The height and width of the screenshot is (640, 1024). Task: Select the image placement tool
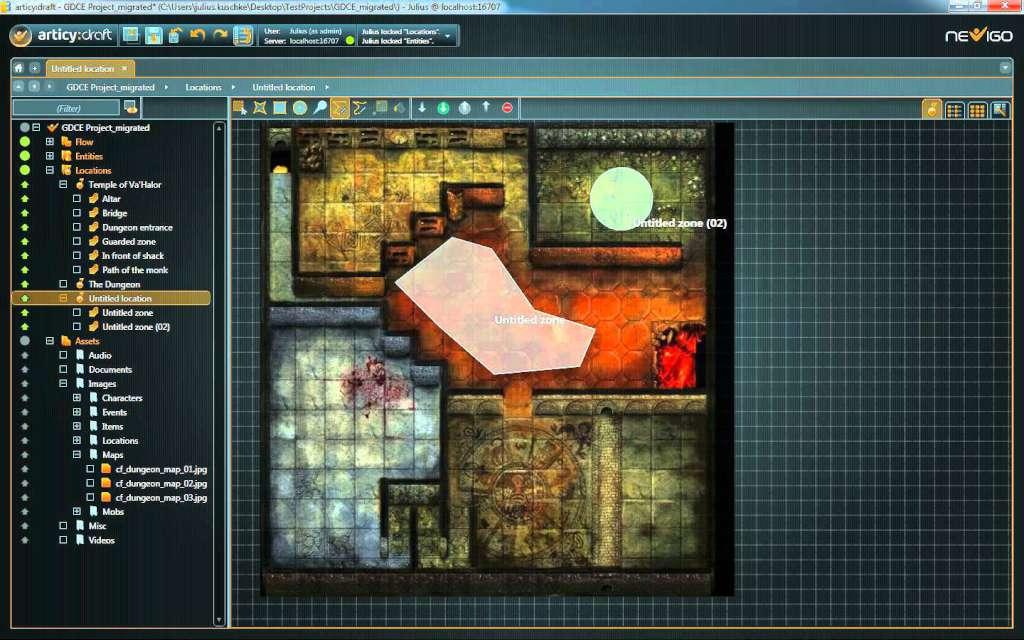pos(380,108)
